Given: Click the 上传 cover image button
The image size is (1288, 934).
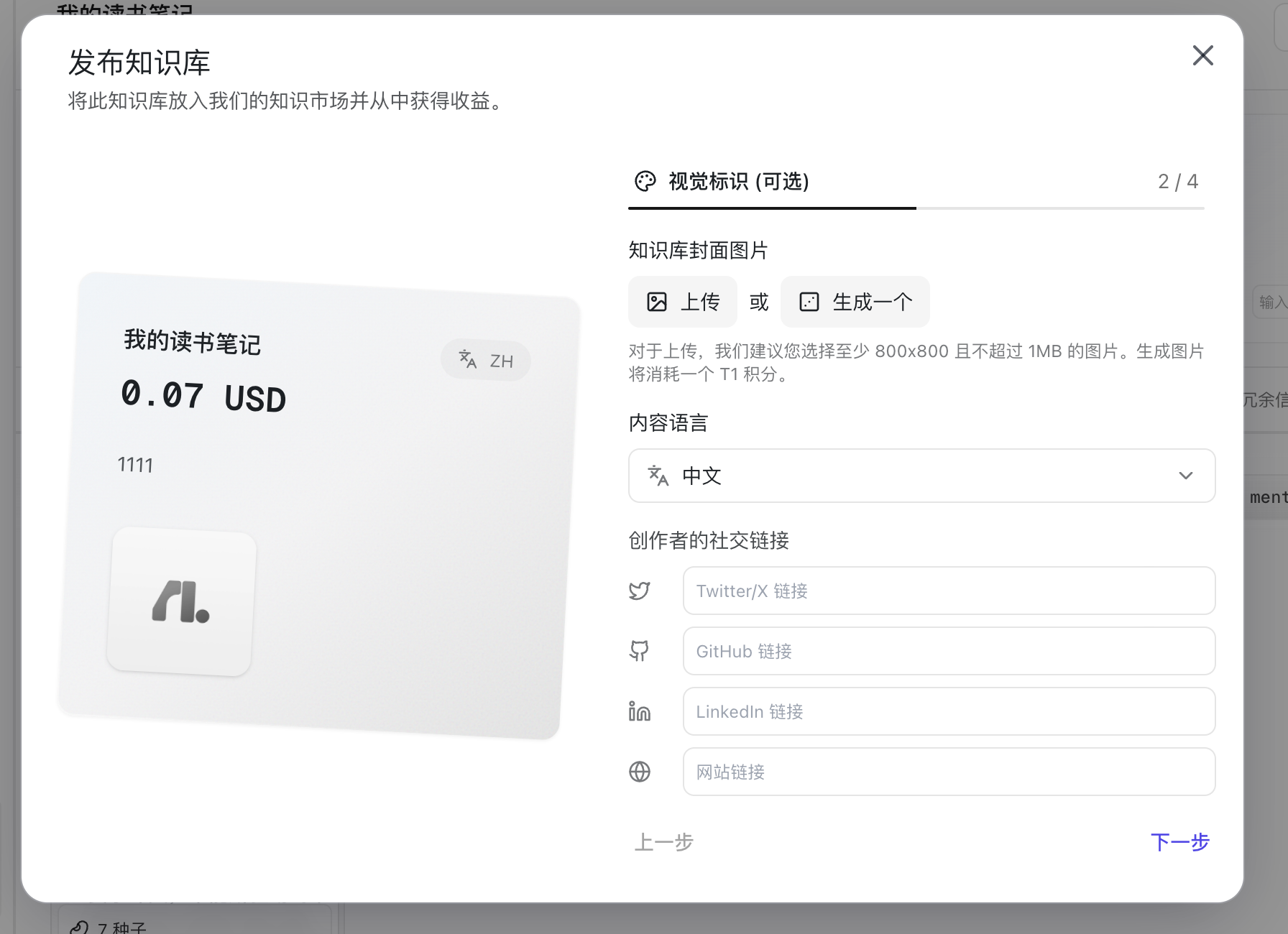Looking at the screenshot, I should point(683,302).
